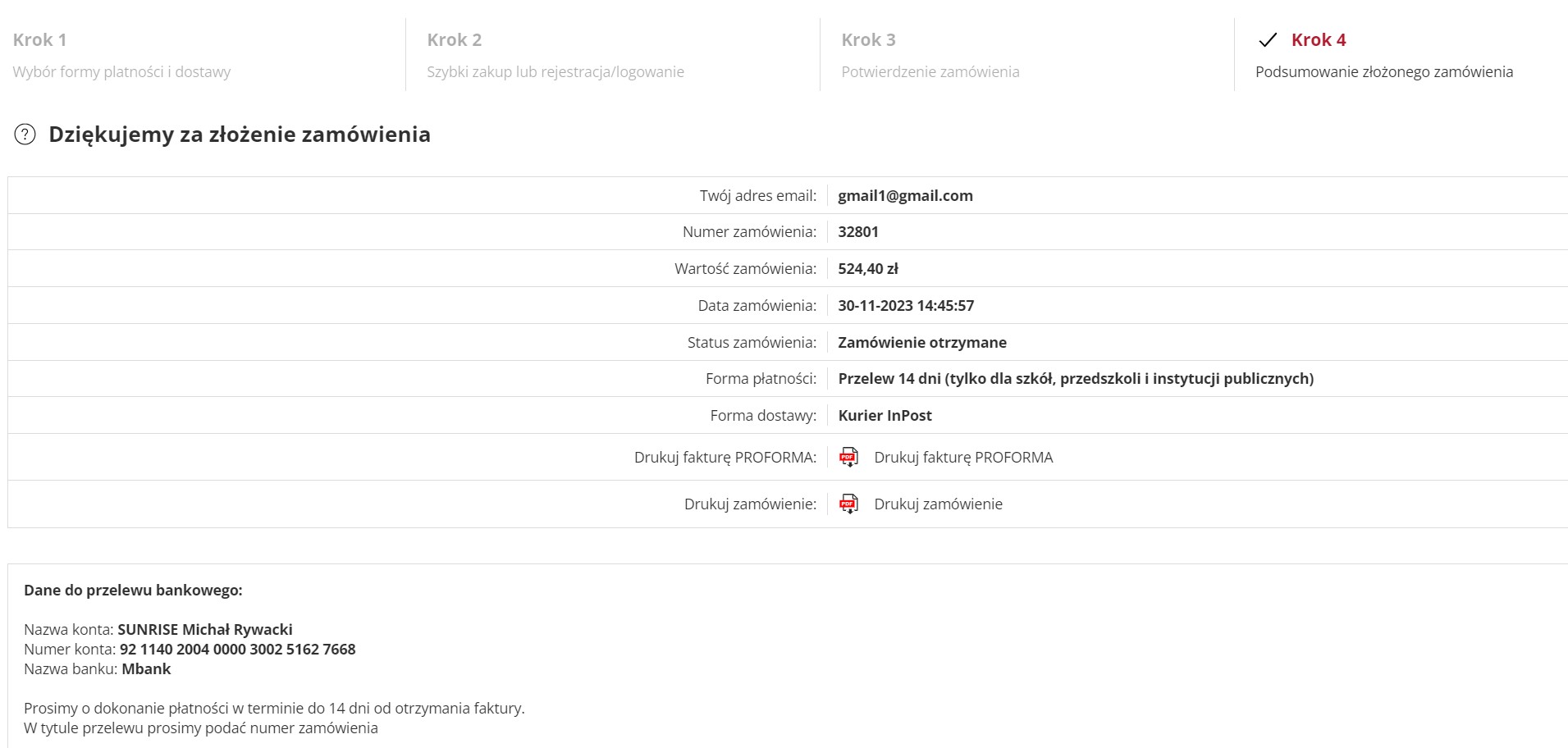Click the order number 32801
The height and width of the screenshot is (748, 1568).
(858, 232)
